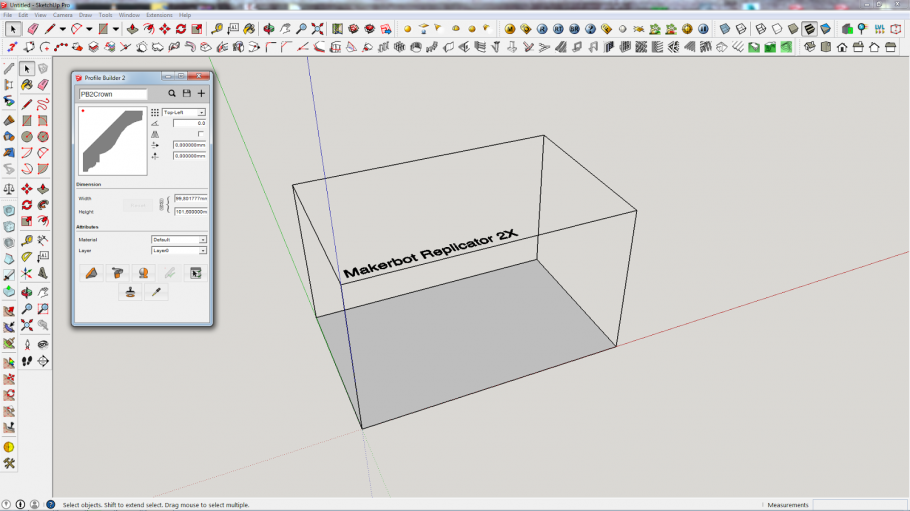Click the Build along path tool button
Viewport: 910px width, 511px height.
click(118, 273)
